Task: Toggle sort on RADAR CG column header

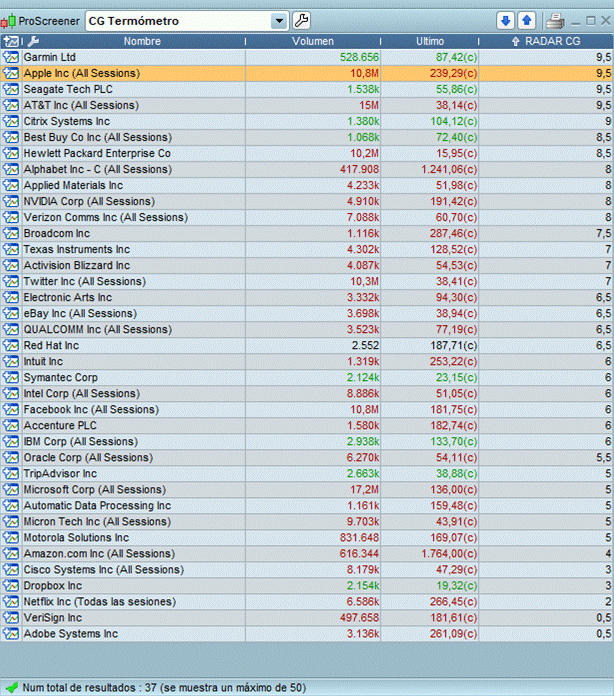Action: [546, 41]
